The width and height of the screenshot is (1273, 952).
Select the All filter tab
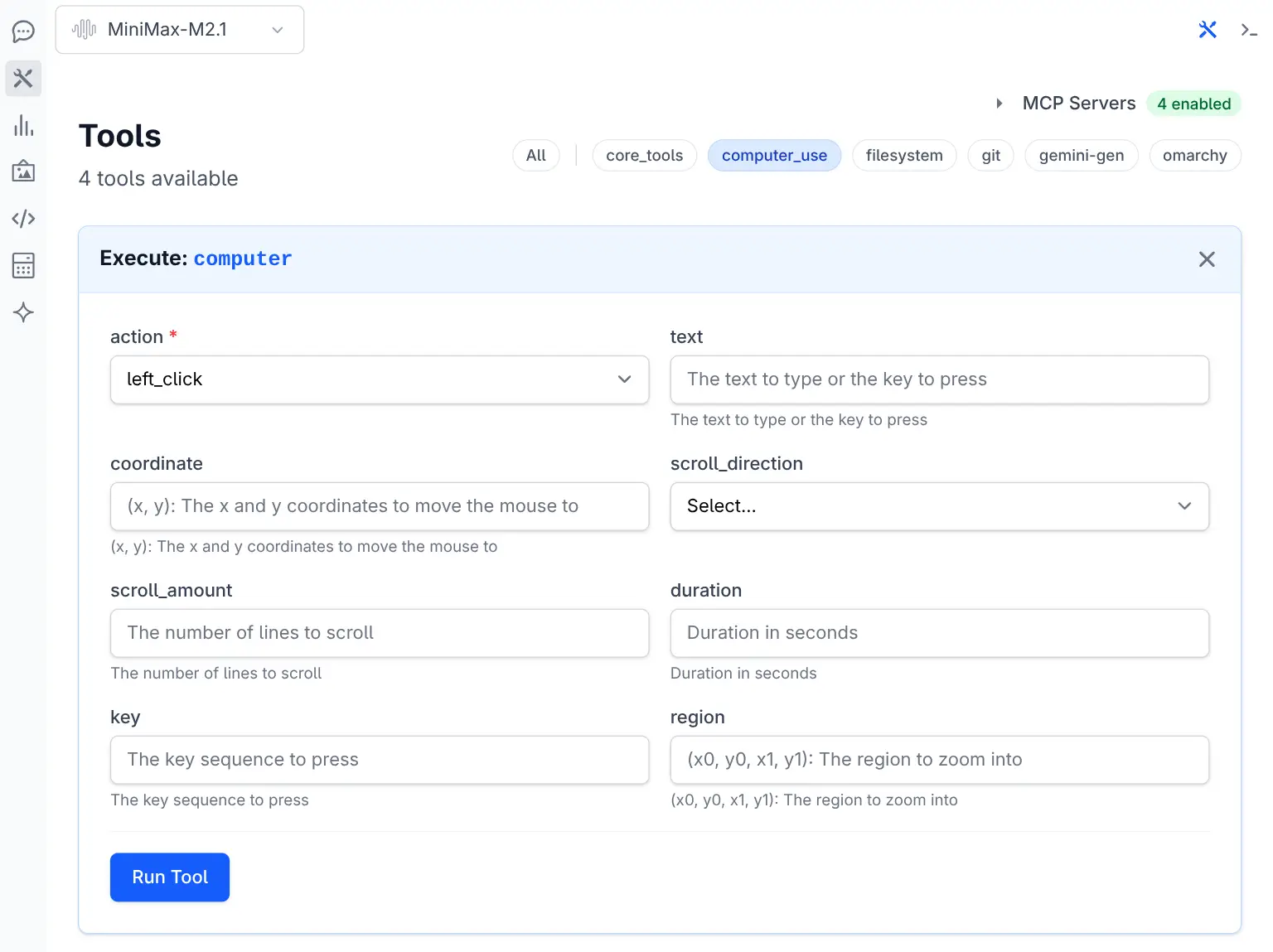tap(535, 156)
